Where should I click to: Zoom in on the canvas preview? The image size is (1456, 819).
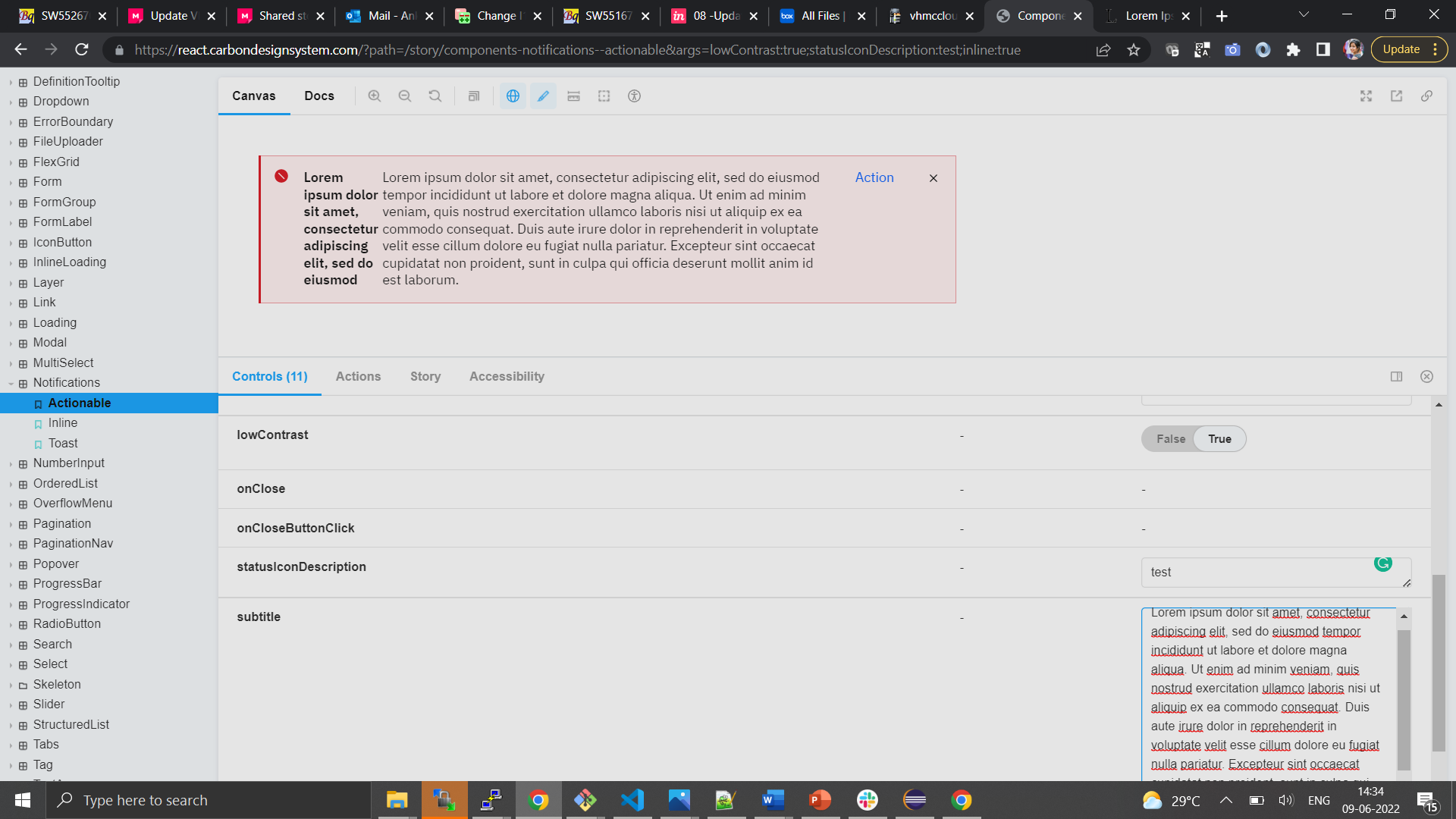375,96
